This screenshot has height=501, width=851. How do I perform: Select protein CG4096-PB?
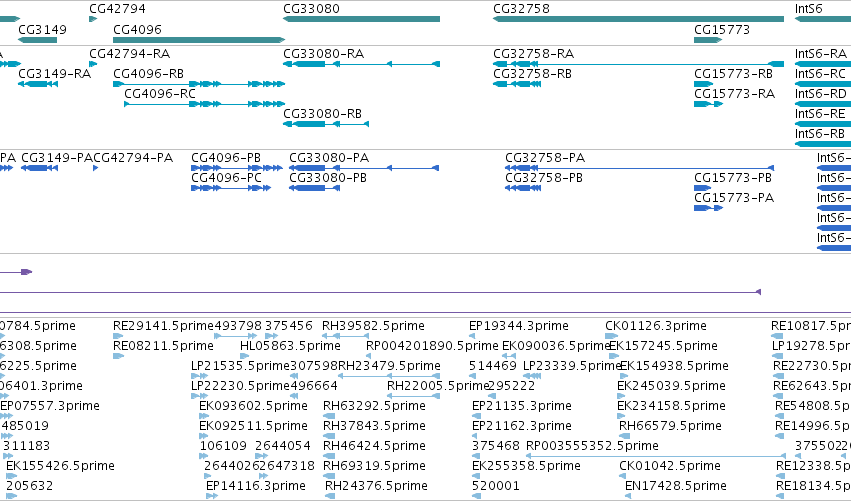(x=237, y=168)
